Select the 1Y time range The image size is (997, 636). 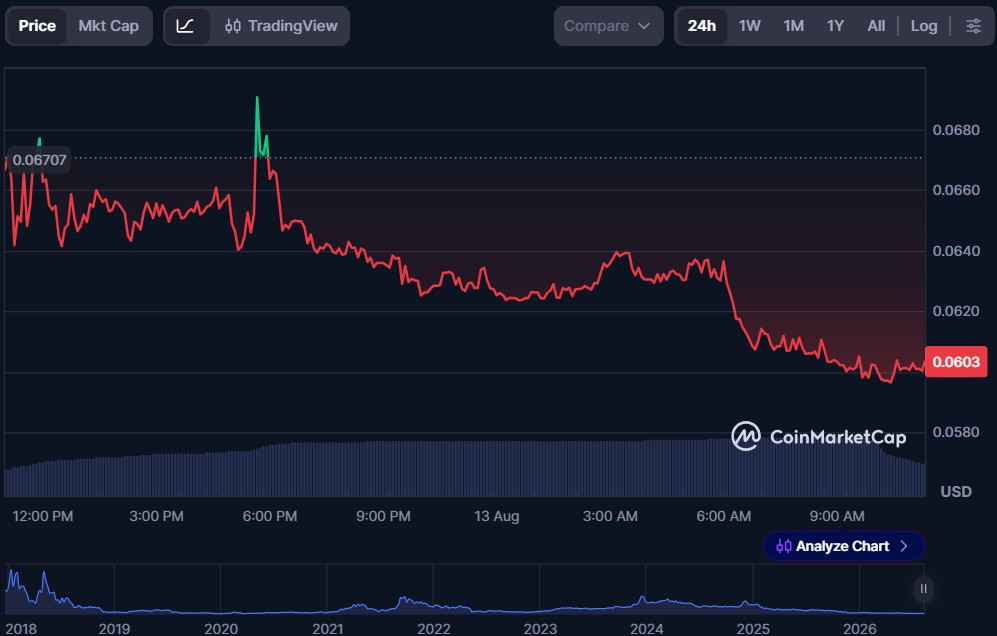835,26
